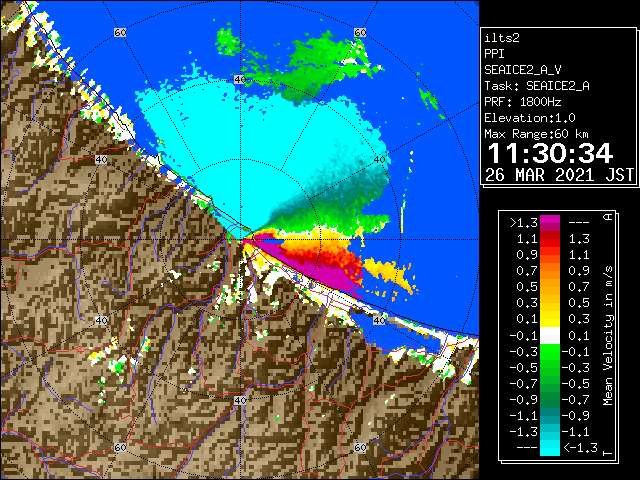Select the product name "SEAICE2_A_V"
Viewport: 640px width, 480px height.
click(x=525, y=70)
